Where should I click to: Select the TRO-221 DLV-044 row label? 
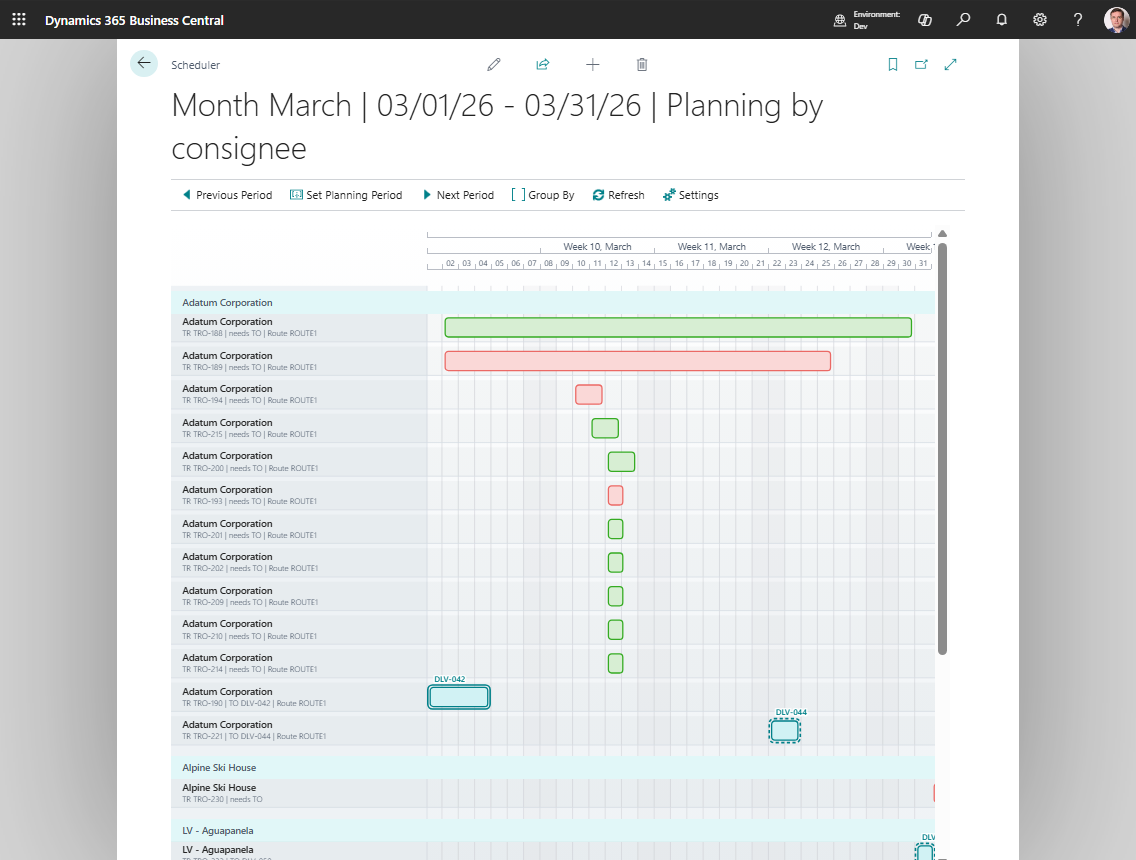(299, 730)
